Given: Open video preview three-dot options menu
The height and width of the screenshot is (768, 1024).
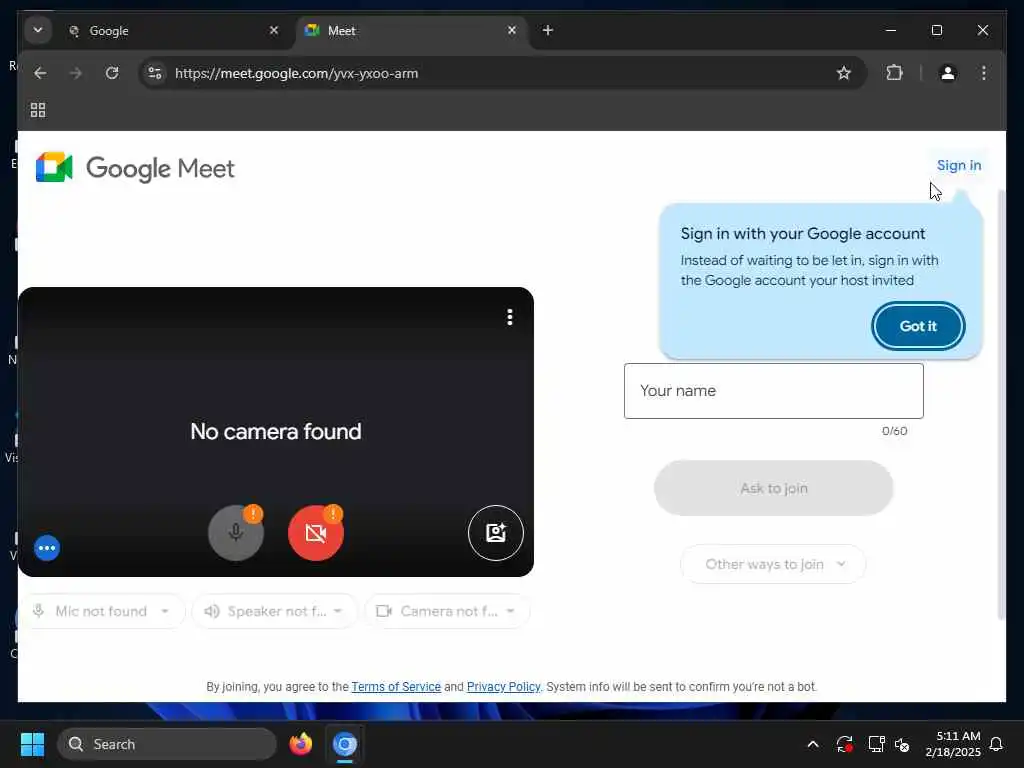Looking at the screenshot, I should 510,317.
